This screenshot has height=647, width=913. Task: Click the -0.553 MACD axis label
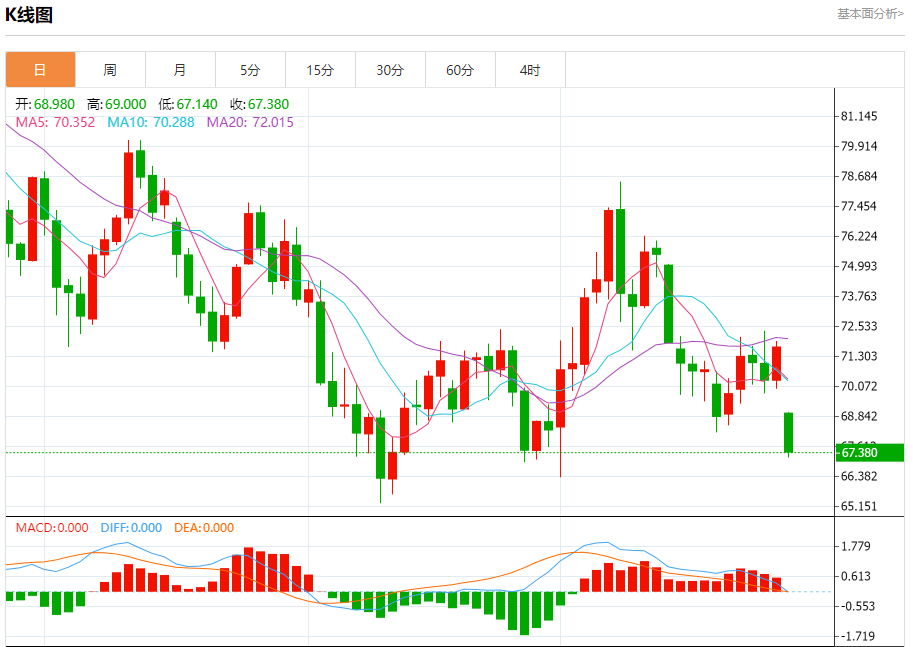click(x=858, y=606)
